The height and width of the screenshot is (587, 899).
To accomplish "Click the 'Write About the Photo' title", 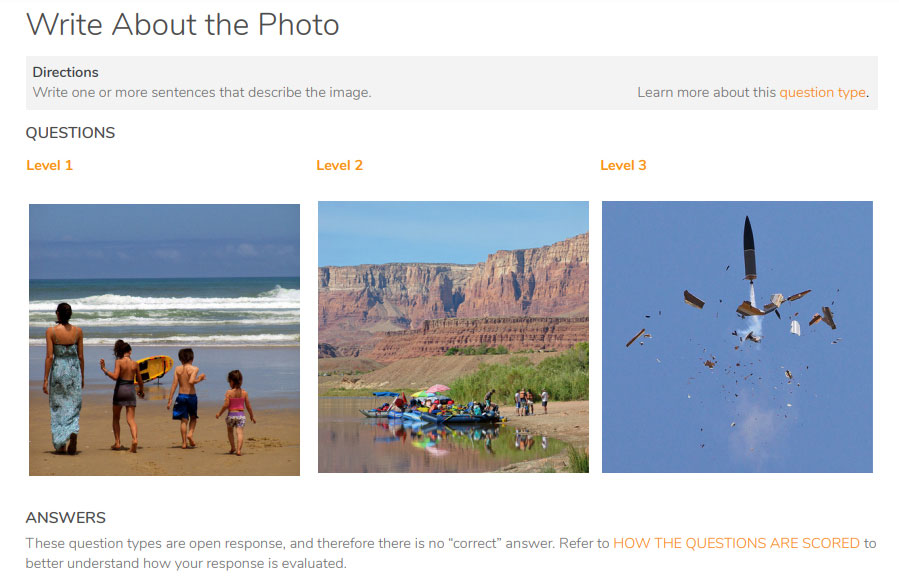I will [x=183, y=25].
